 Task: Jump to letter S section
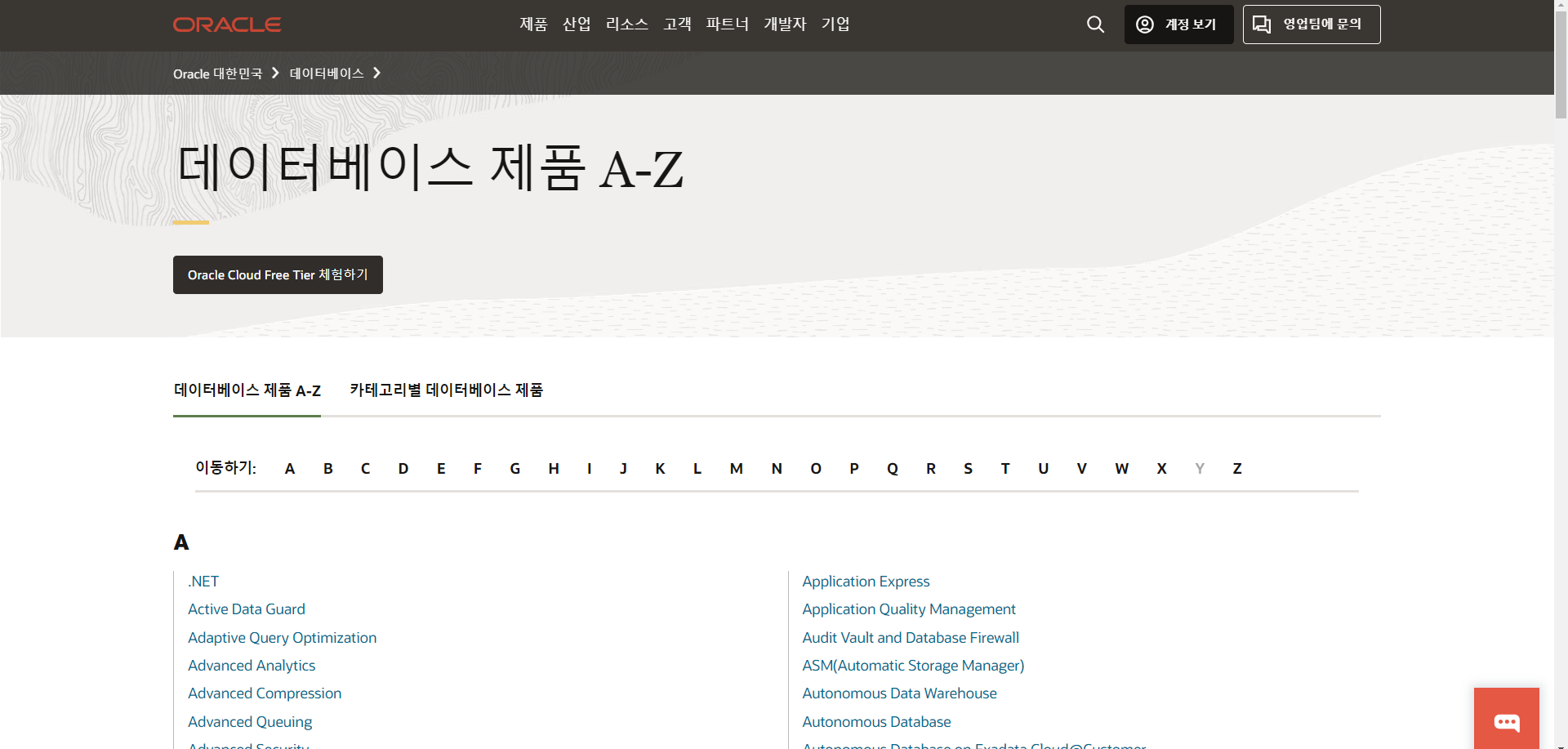click(x=969, y=468)
